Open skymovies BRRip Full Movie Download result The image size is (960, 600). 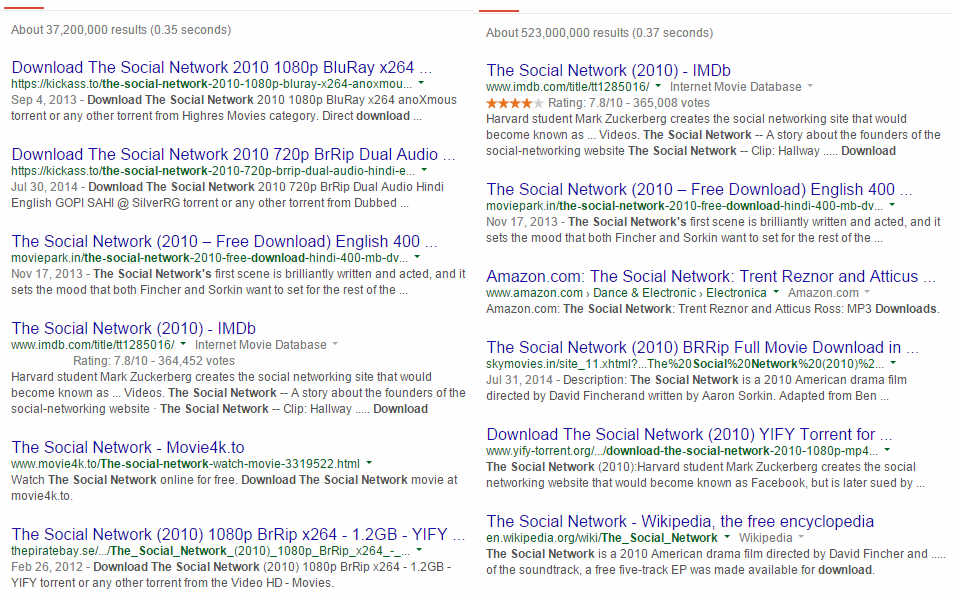click(702, 347)
